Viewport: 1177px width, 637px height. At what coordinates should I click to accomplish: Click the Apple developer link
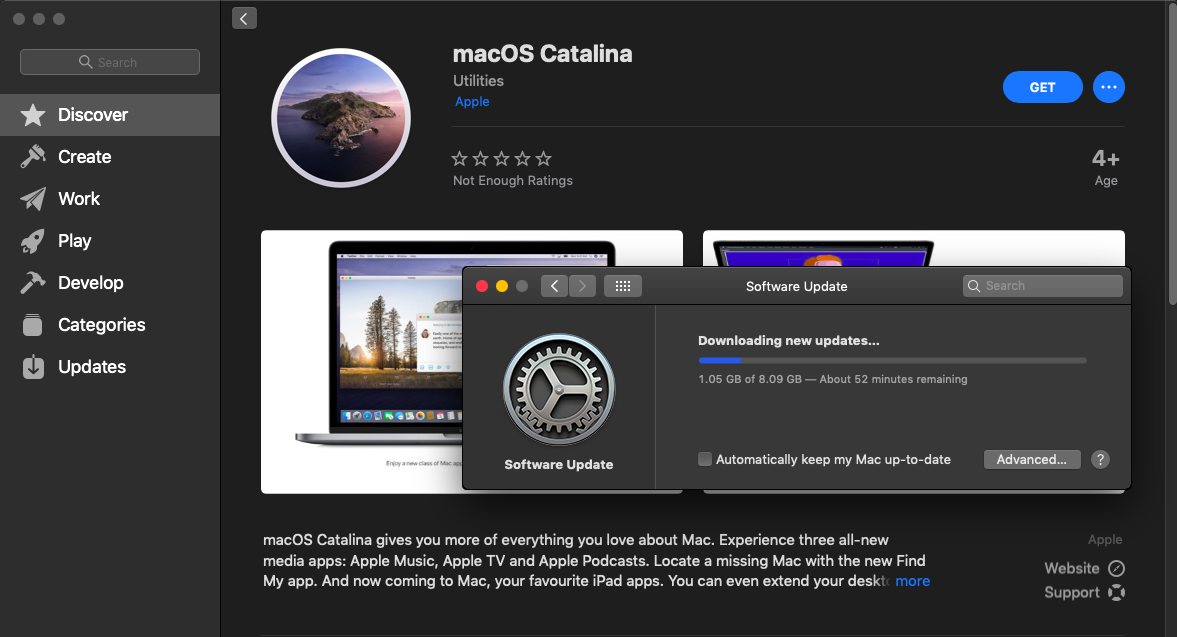click(x=472, y=101)
